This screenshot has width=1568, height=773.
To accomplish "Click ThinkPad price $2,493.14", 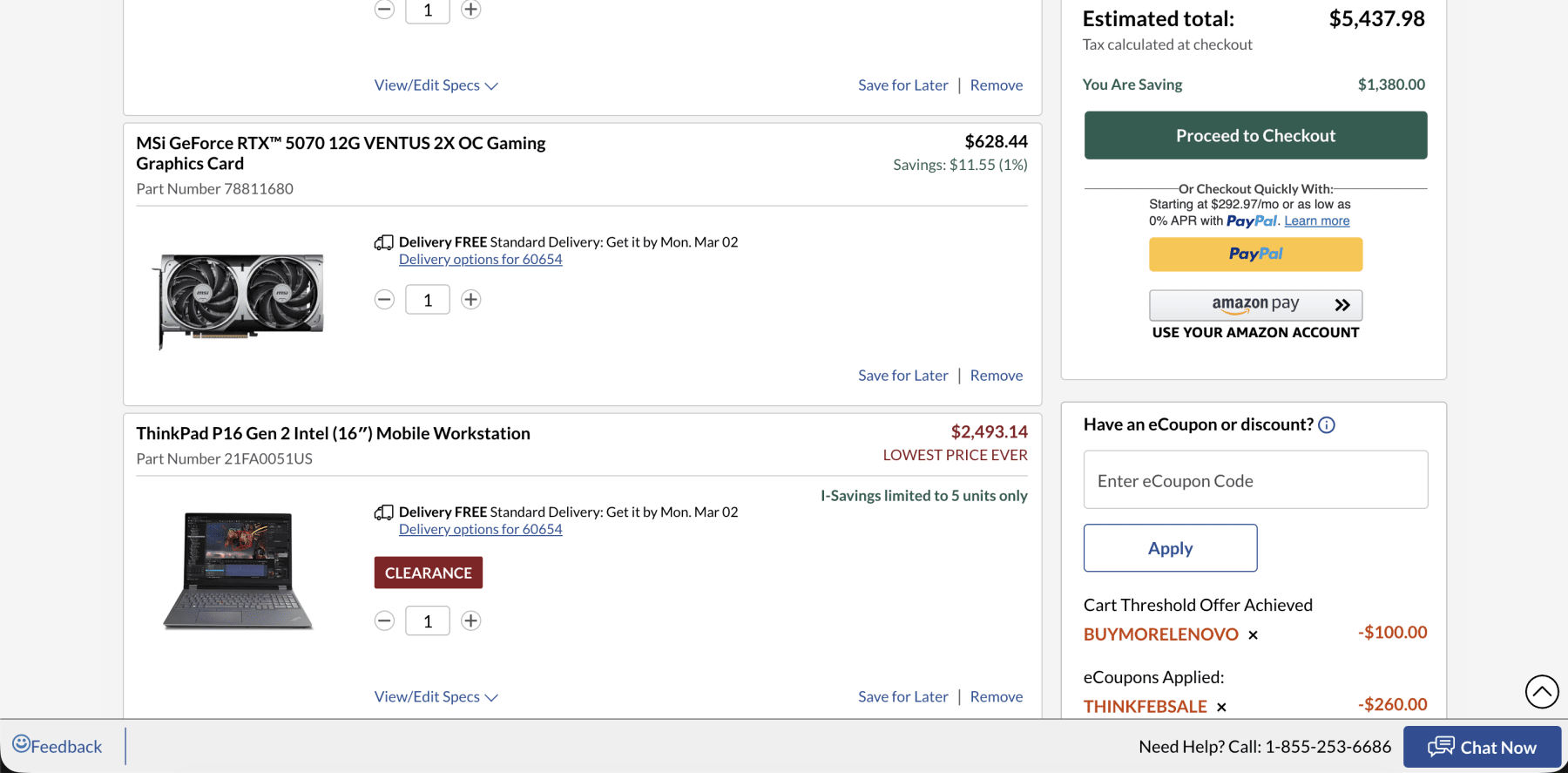I will coord(989,432).
